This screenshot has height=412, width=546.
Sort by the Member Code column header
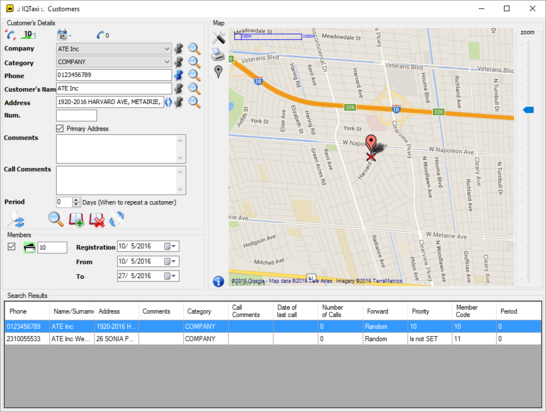click(x=474, y=311)
